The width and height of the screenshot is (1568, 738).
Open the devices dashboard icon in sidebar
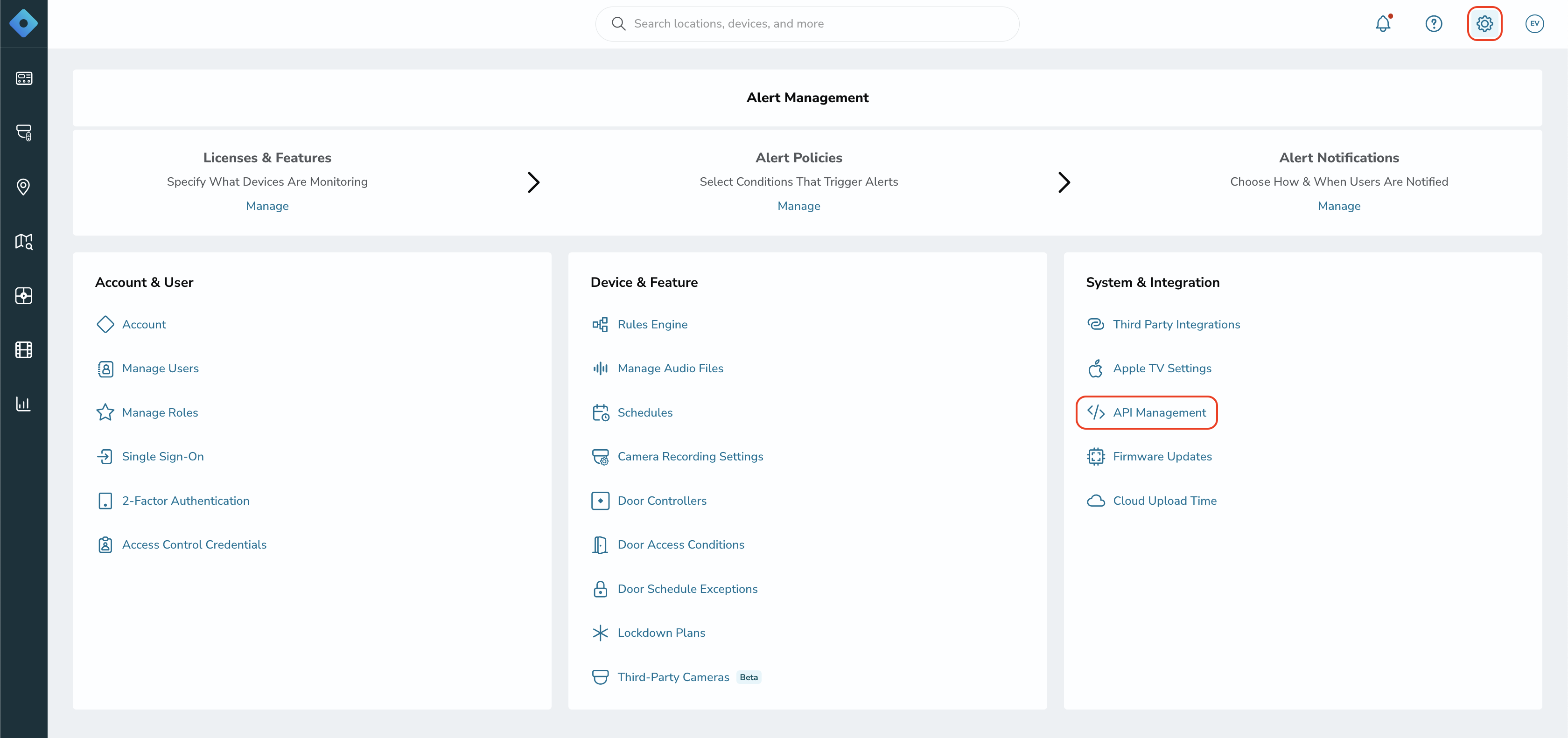[24, 78]
